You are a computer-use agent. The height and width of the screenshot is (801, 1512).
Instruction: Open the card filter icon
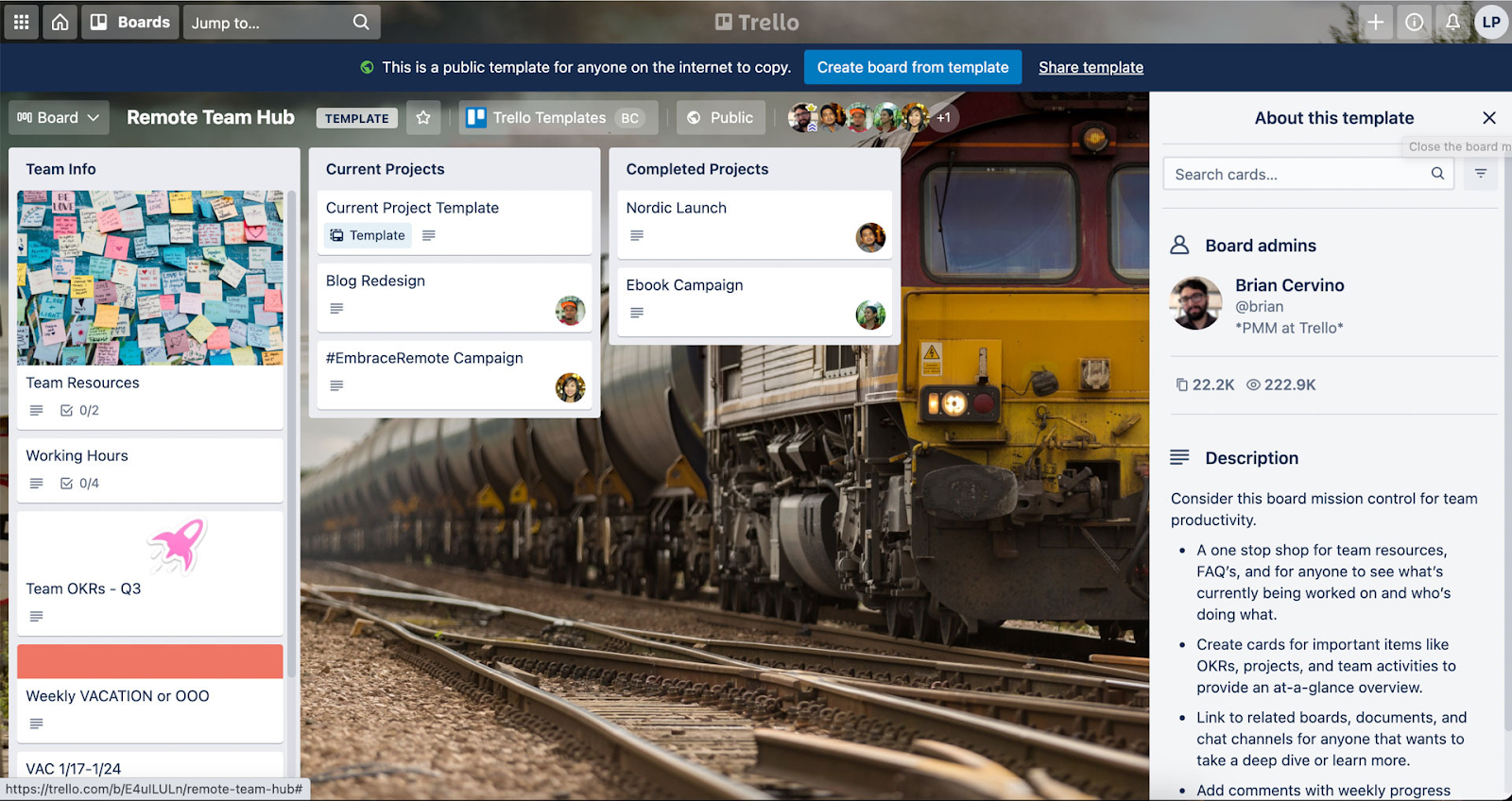(x=1481, y=174)
